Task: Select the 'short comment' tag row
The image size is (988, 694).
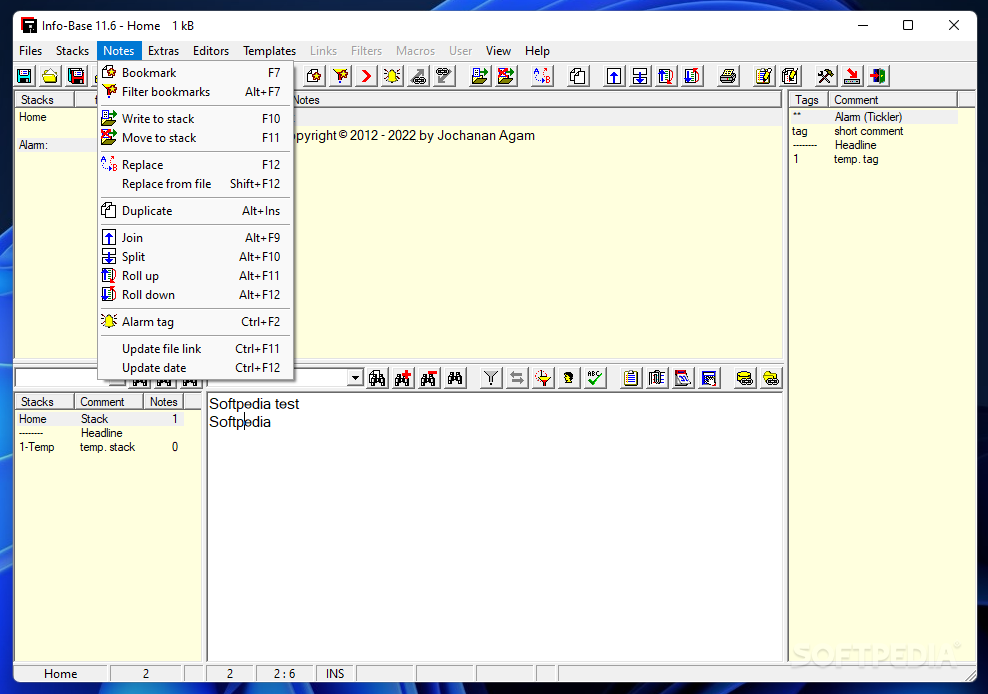Action: pos(874,131)
